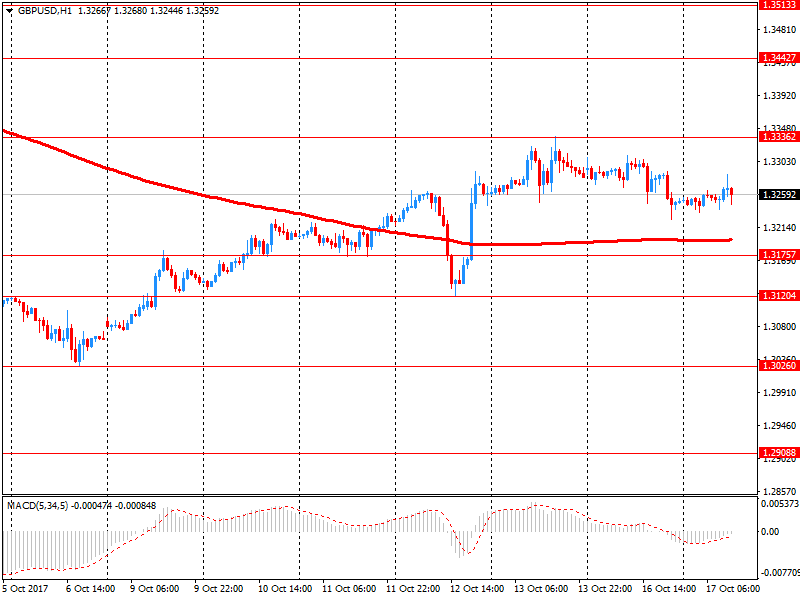Select the 1.29088 red level label
This screenshot has height=600, width=800.
[779, 453]
